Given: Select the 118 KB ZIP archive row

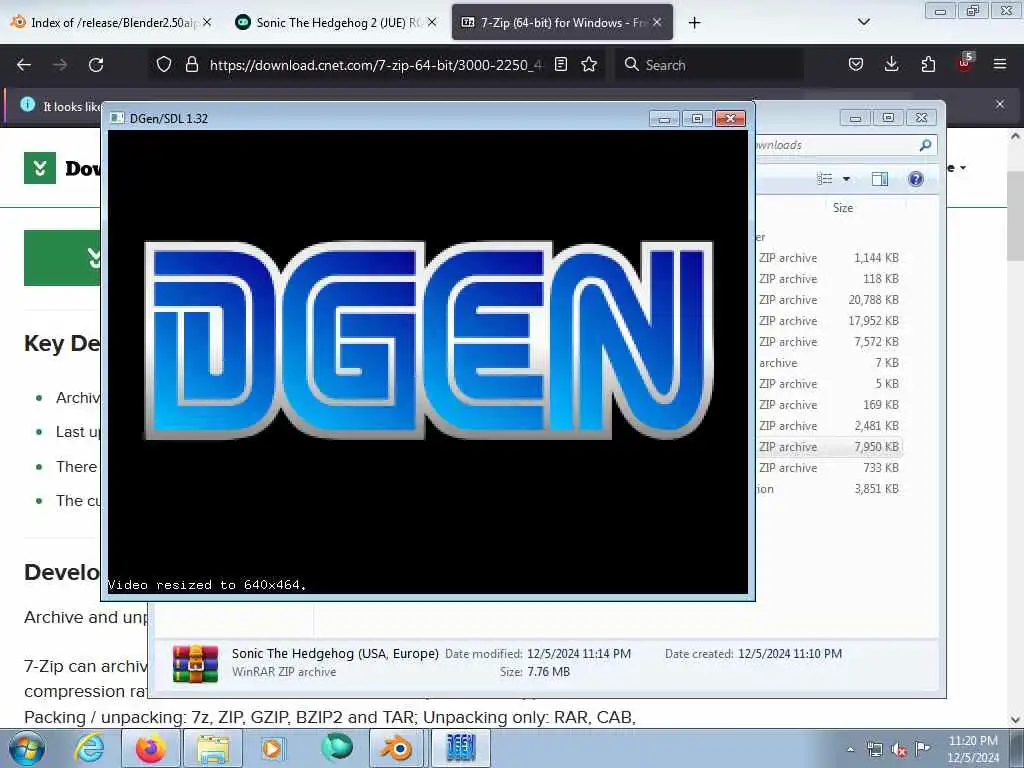Looking at the screenshot, I should pyautogui.click(x=828, y=279).
